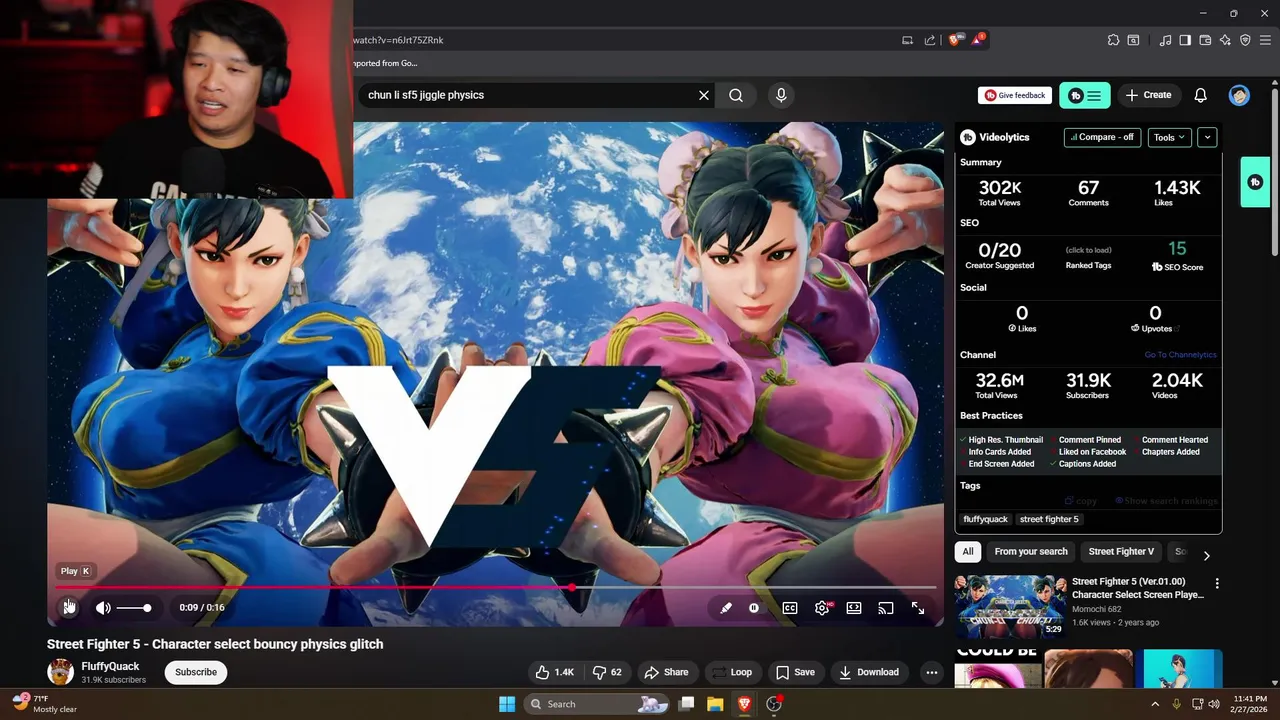
Task: Open the pencil annotation tool in the player
Action: point(726,608)
